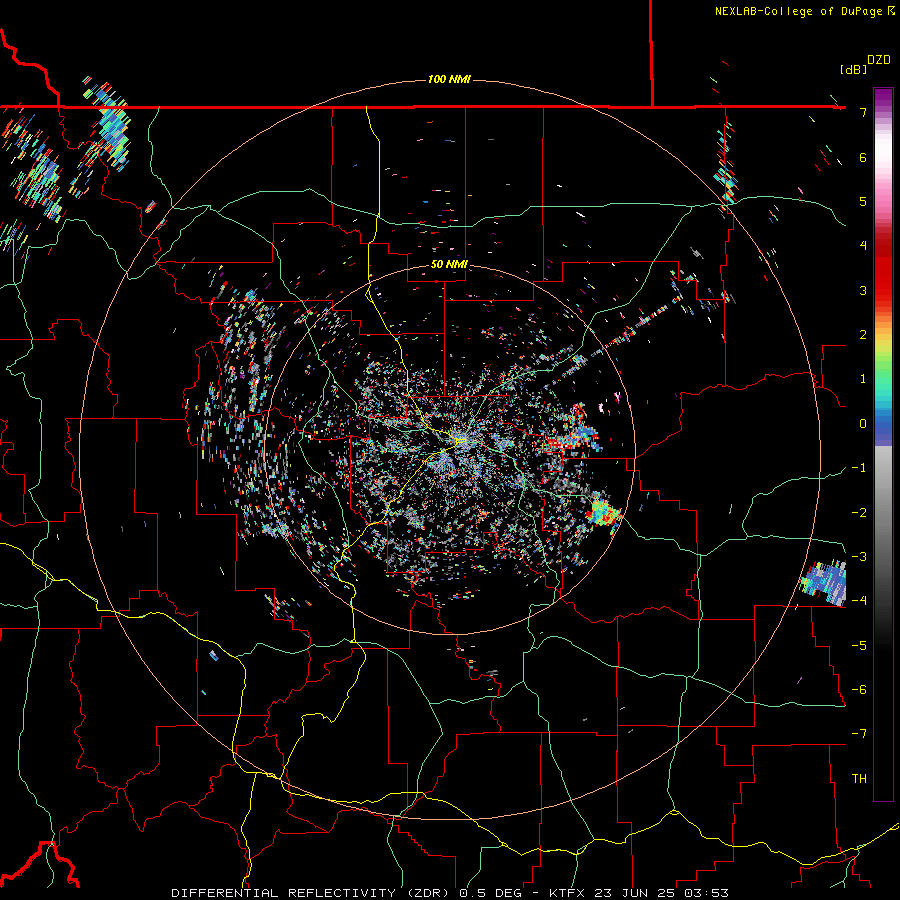
Task: Click the TH legend label
Action: click(x=859, y=779)
